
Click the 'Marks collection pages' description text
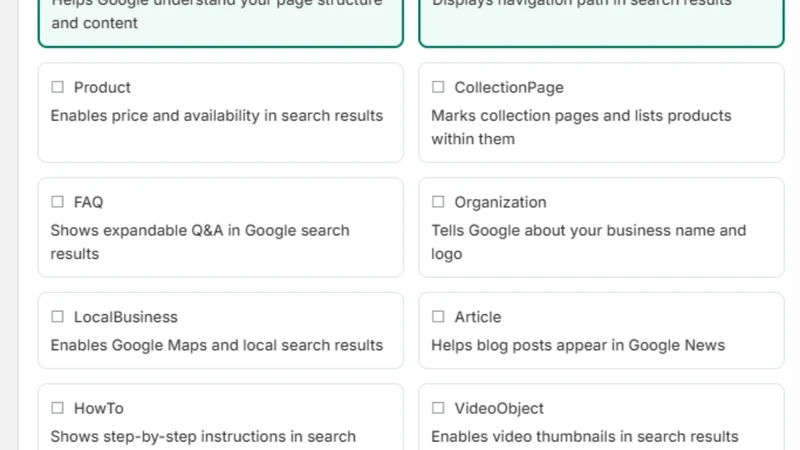(x=581, y=127)
